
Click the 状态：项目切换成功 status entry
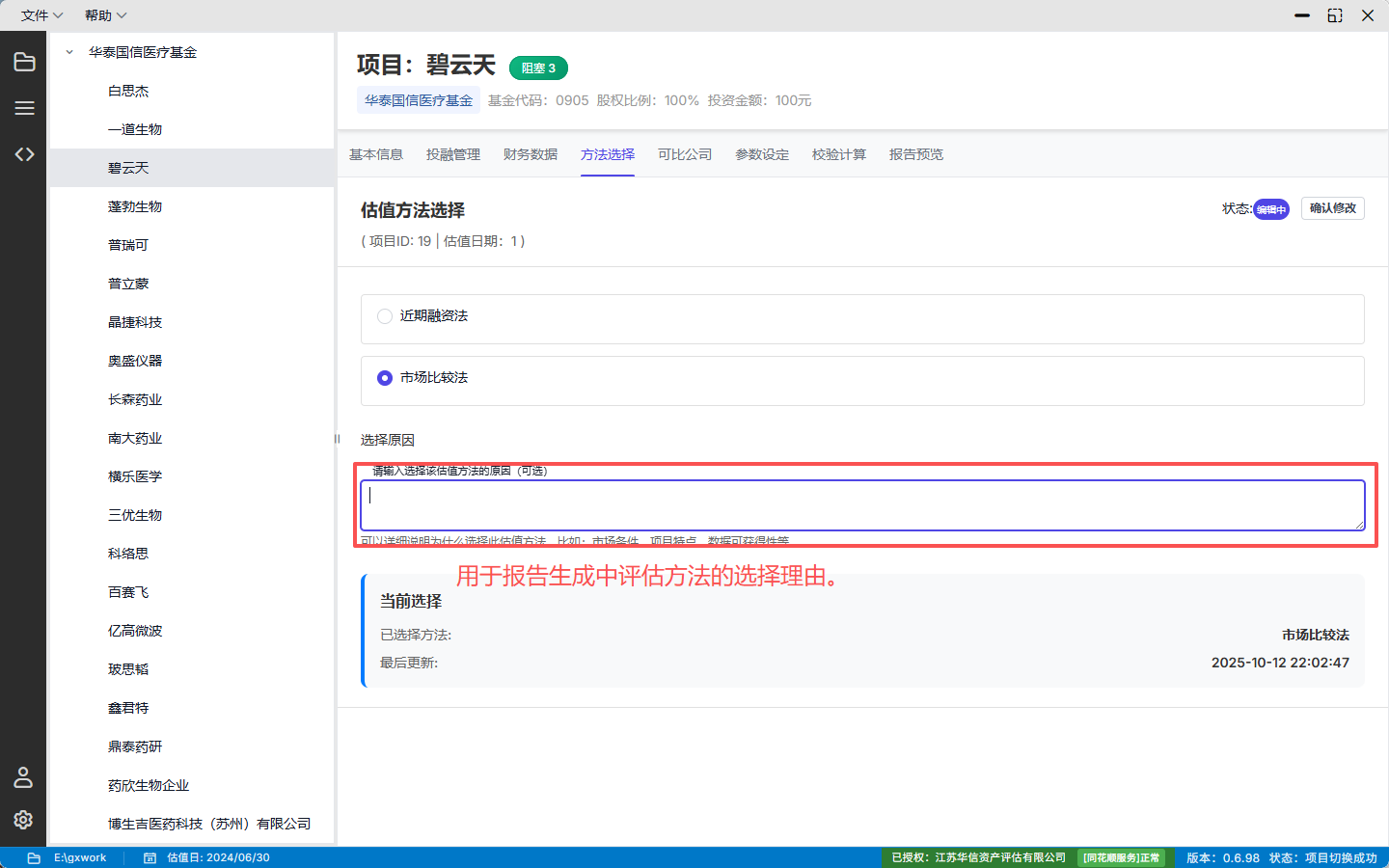(1322, 857)
